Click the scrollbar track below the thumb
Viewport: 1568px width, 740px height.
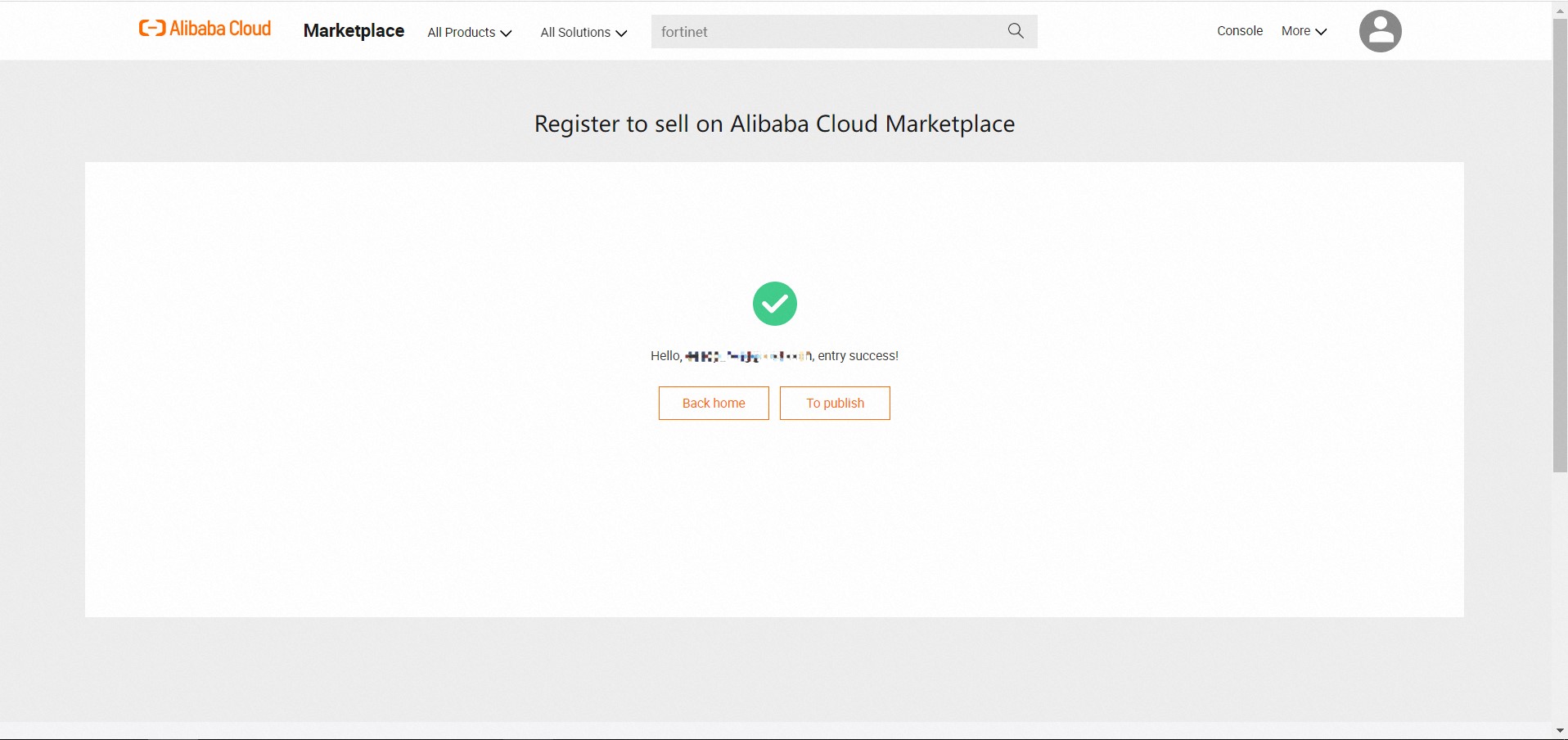[1560, 598]
